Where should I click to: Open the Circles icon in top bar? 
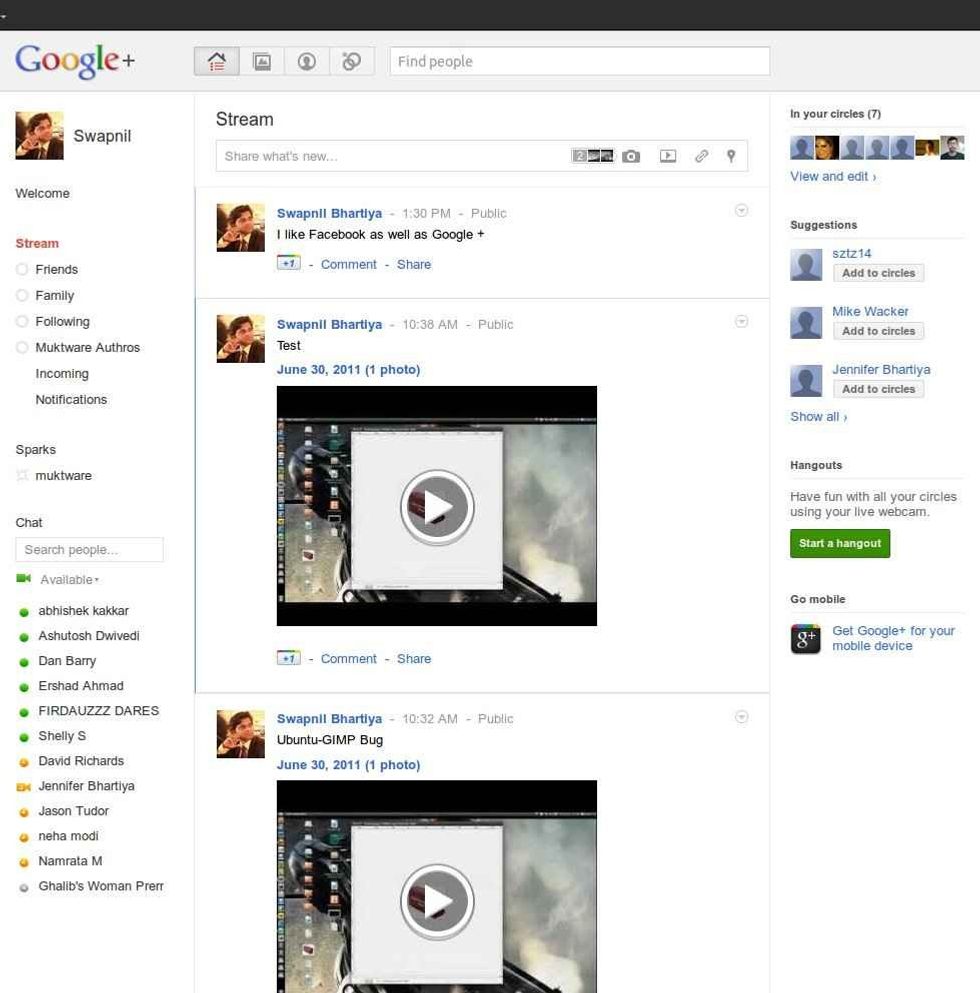point(351,62)
